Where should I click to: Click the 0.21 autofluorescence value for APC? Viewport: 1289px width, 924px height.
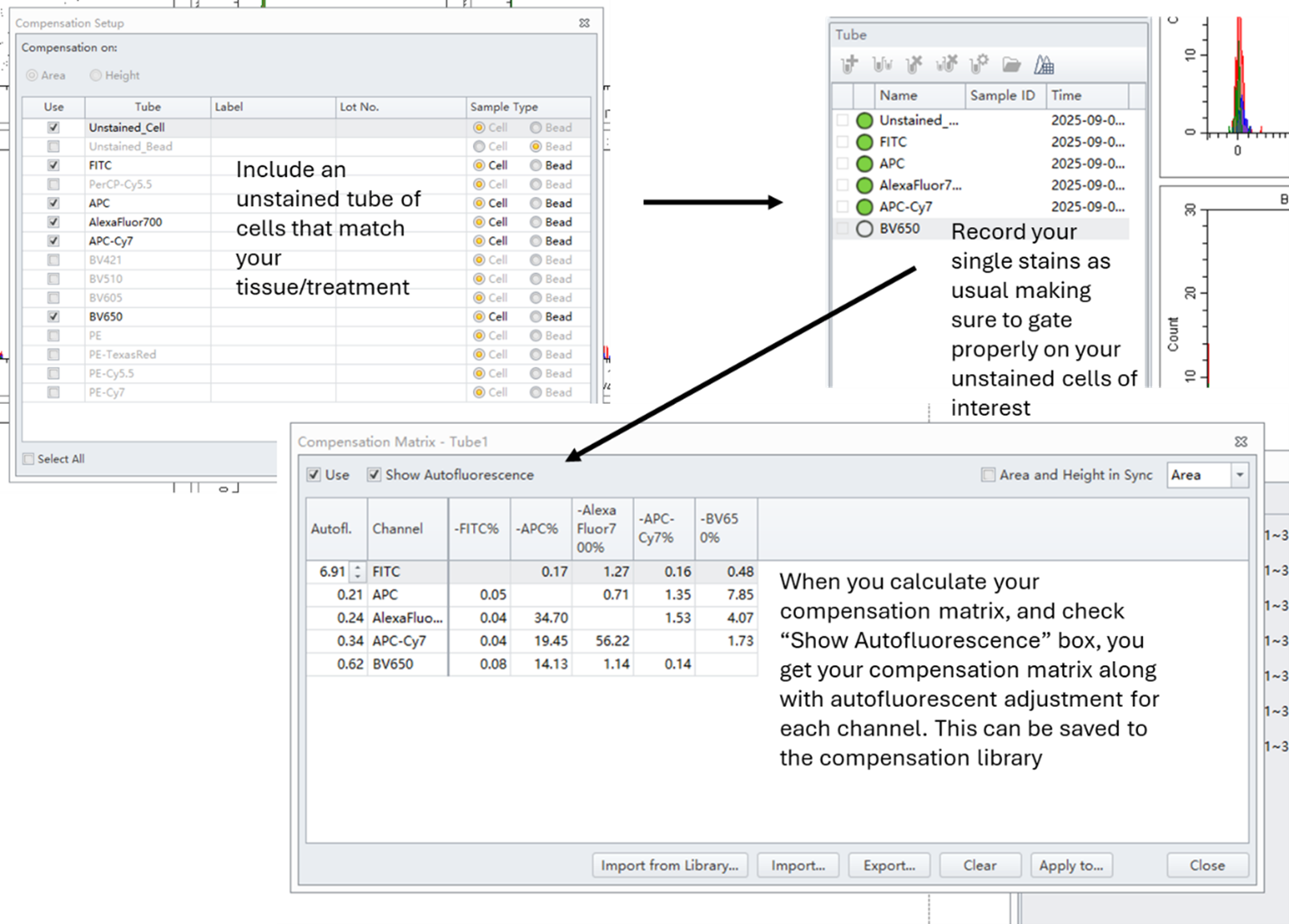pos(337,595)
